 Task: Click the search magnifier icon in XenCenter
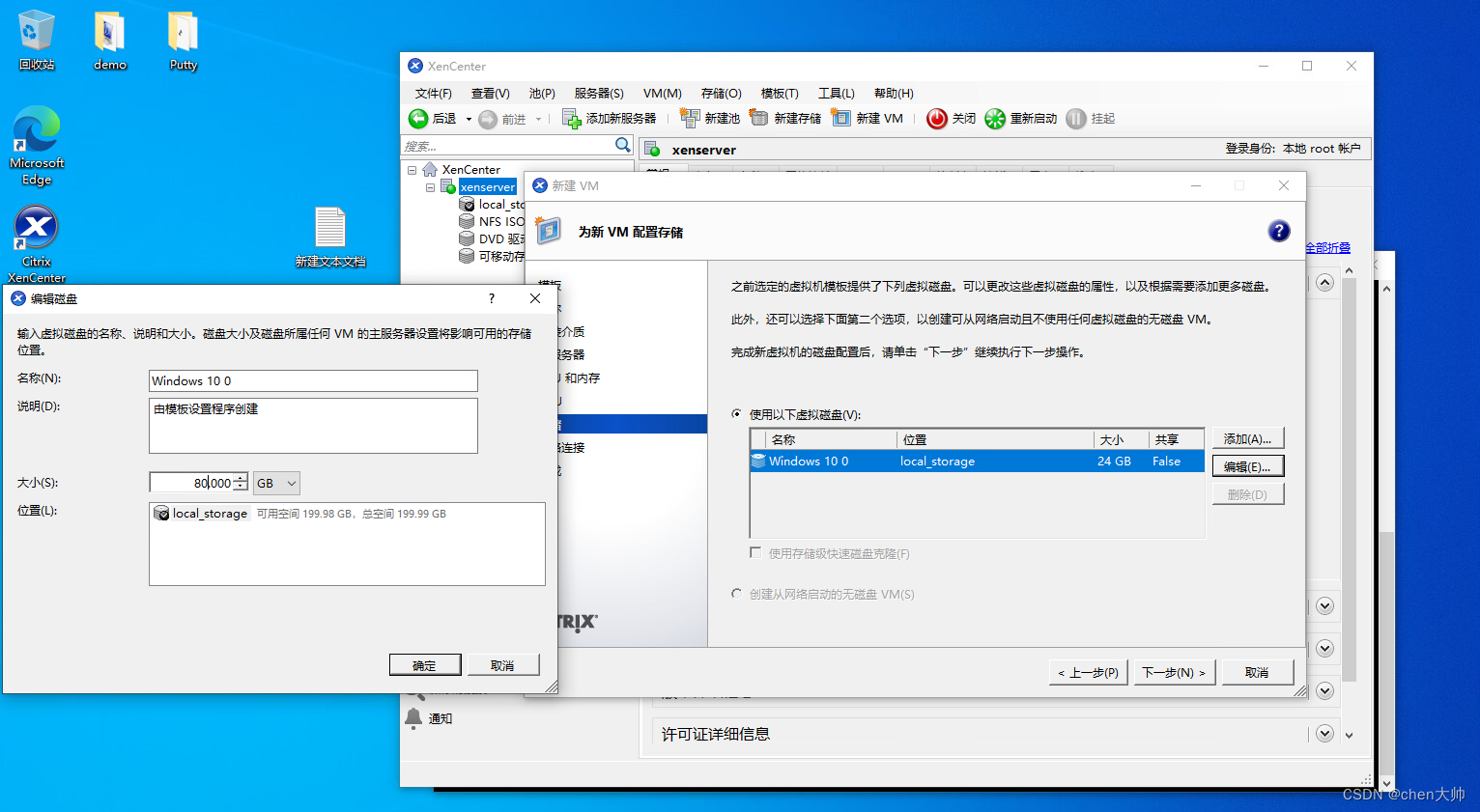[x=623, y=145]
